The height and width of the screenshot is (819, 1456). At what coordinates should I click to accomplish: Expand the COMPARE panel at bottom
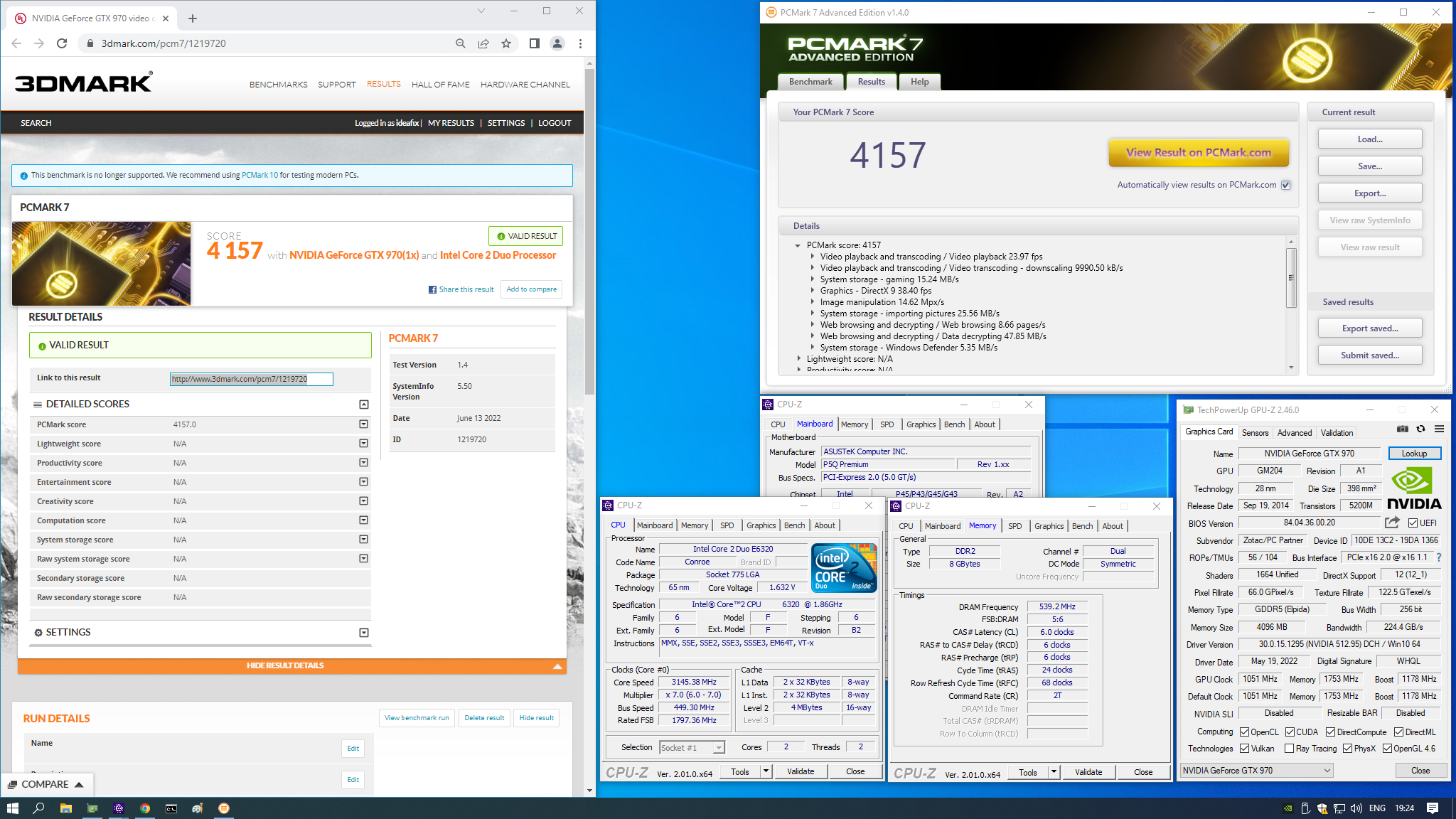click(x=46, y=784)
